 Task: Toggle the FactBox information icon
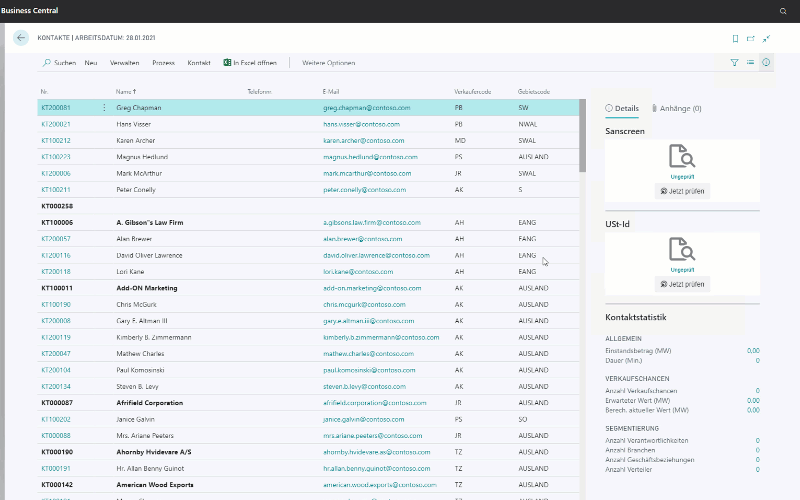tap(766, 62)
